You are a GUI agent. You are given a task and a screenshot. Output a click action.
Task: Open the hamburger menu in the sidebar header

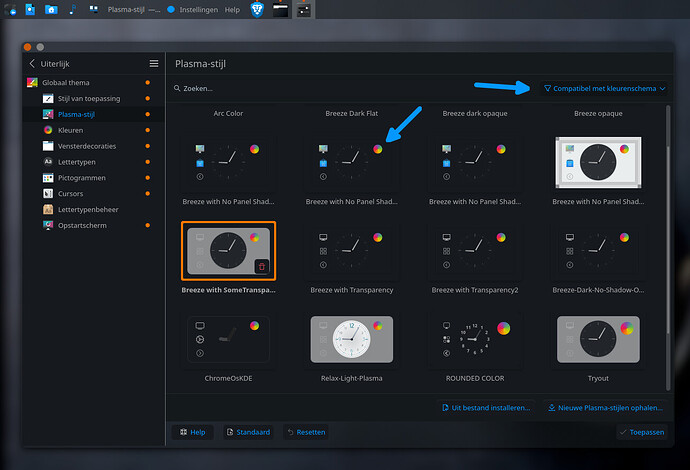(x=154, y=64)
